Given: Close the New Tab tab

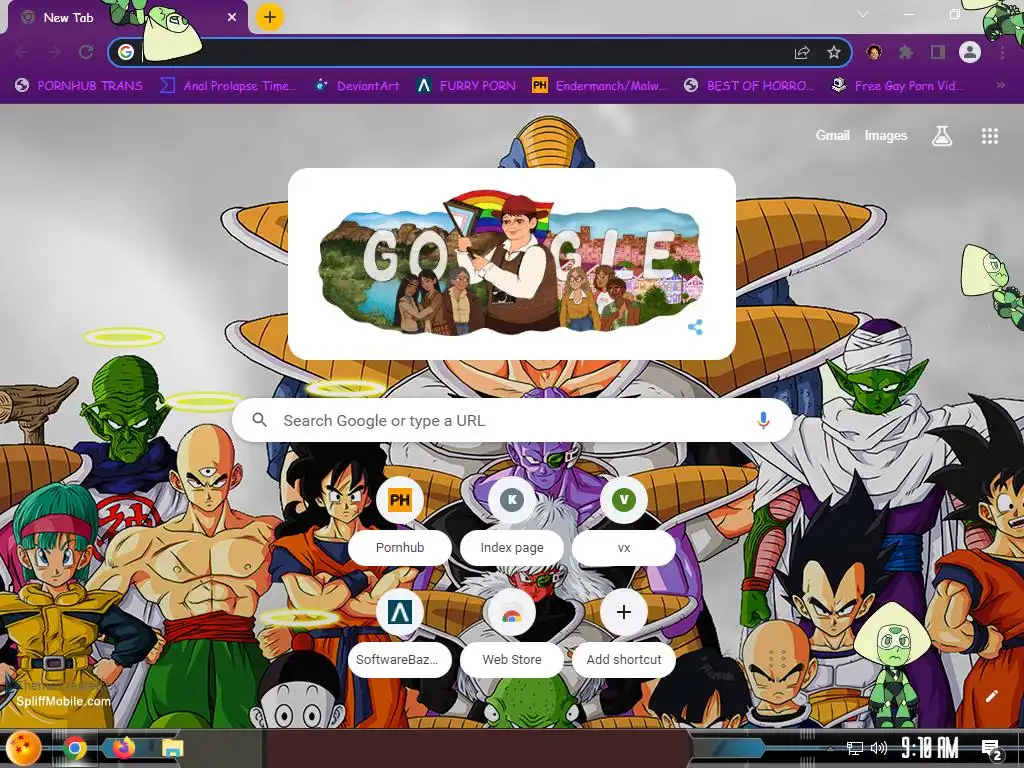Looking at the screenshot, I should click(x=232, y=18).
